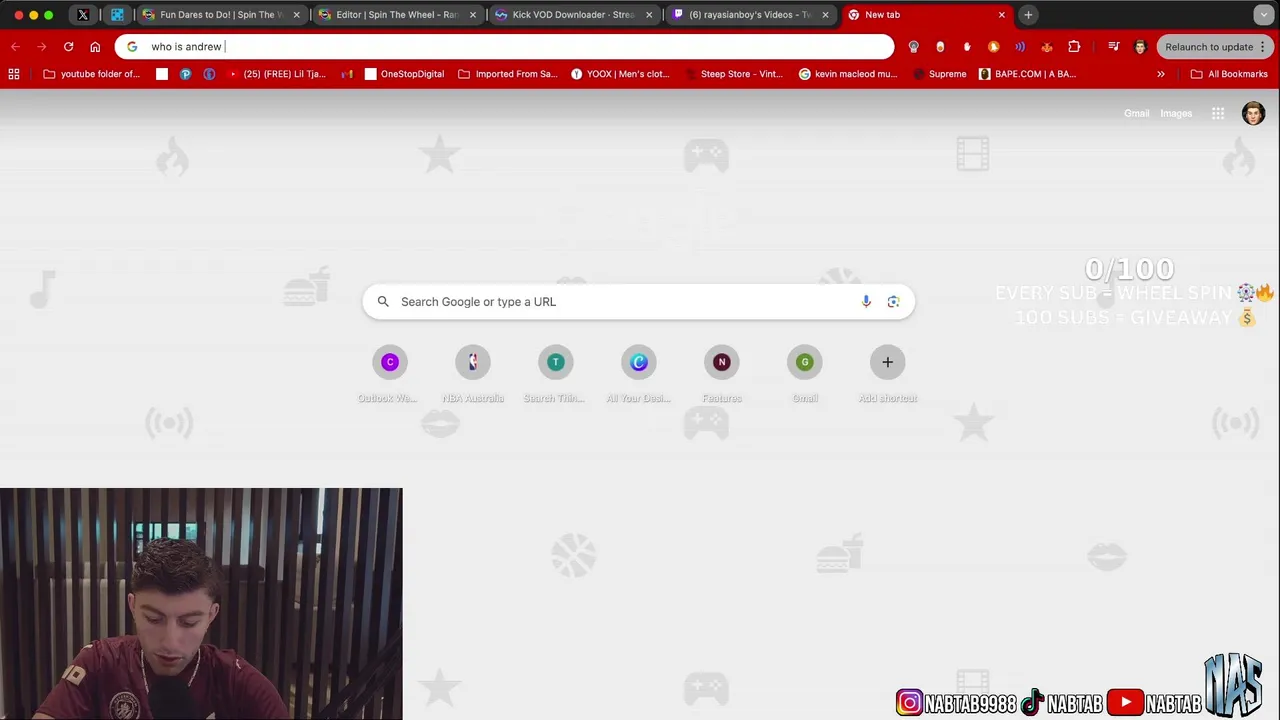The width and height of the screenshot is (1280, 720).
Task: Open the purple round bookmark icon
Action: (x=209, y=74)
